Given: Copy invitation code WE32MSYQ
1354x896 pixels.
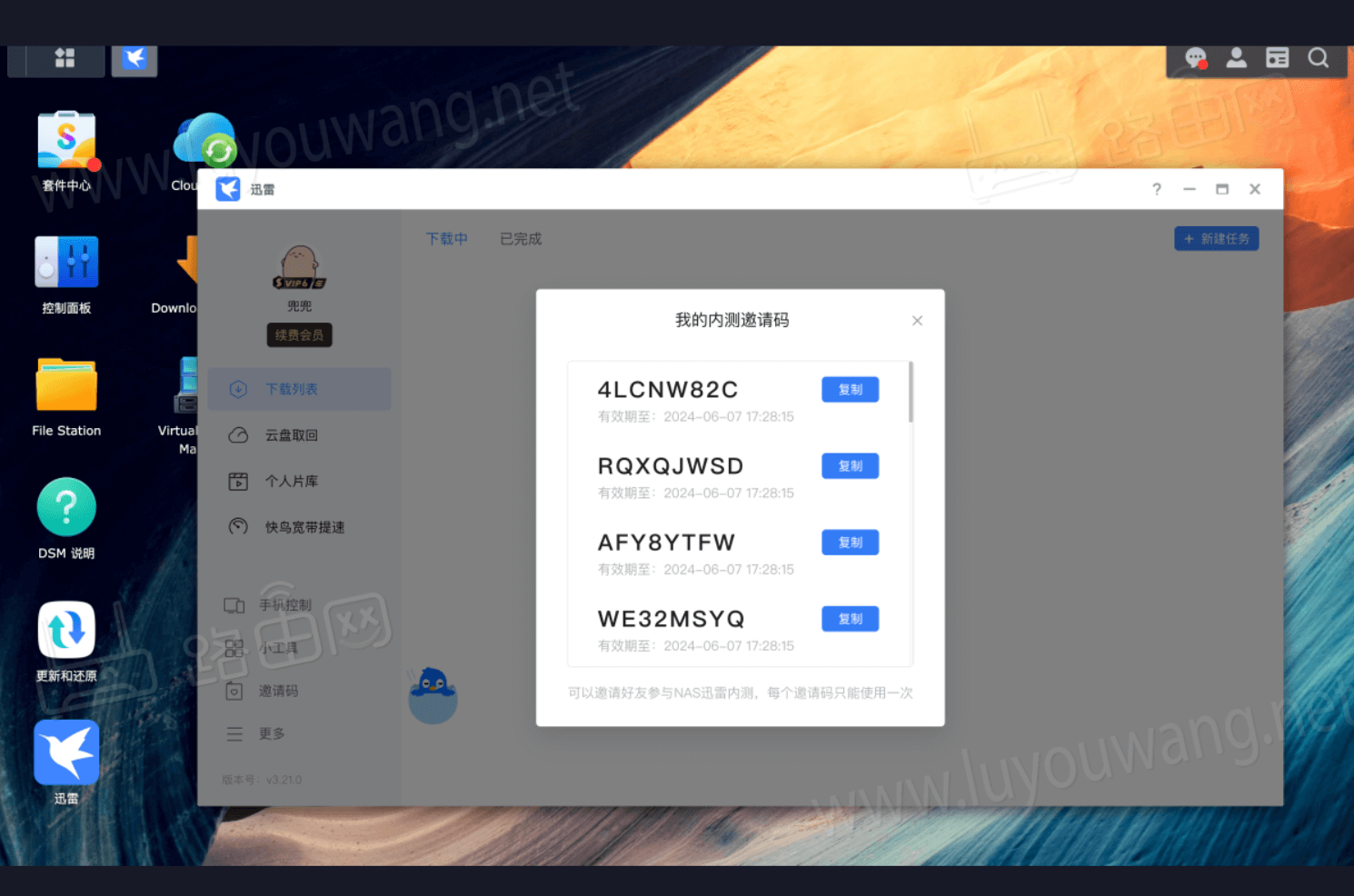Looking at the screenshot, I should tap(850, 619).
